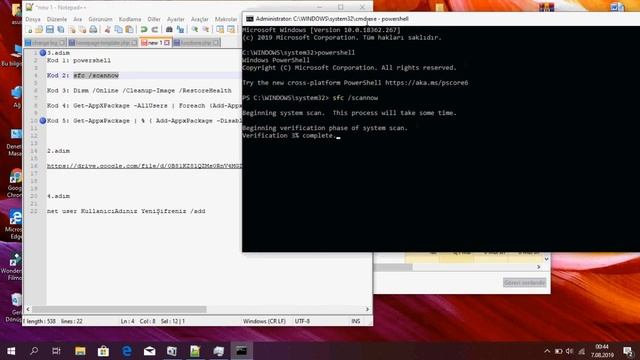Open the Ayarlar menu
Viewport: 640px width, 360px height.
point(176,19)
